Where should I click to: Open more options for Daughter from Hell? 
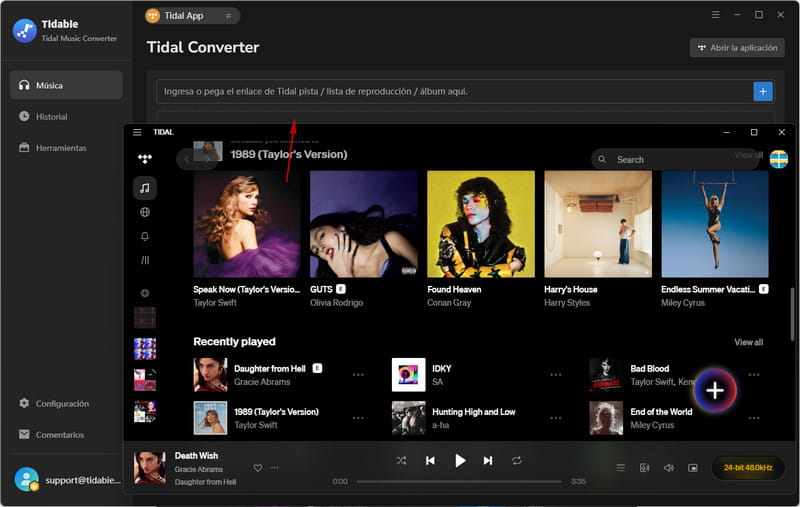click(358, 375)
